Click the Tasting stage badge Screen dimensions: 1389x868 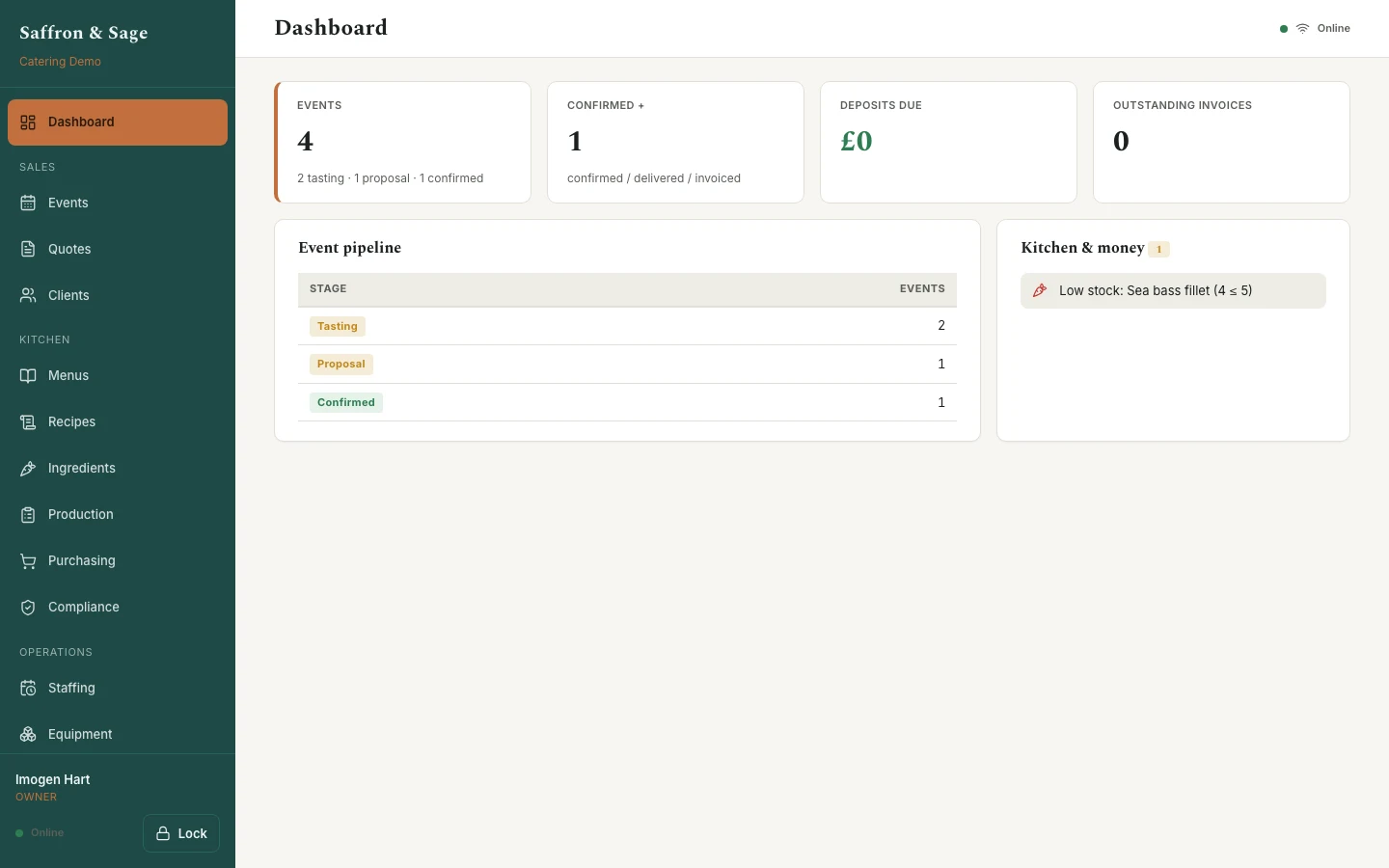(x=338, y=326)
